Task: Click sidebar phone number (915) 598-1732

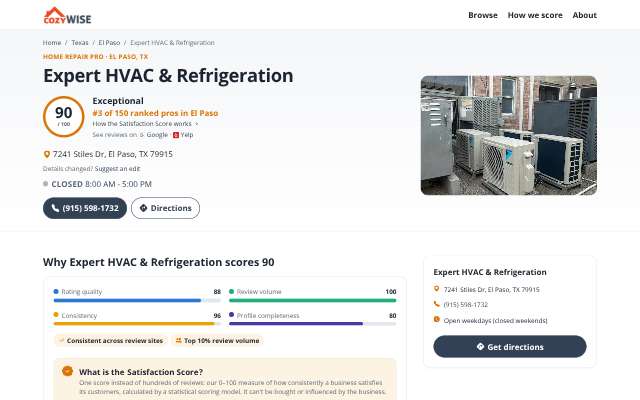Action: [466, 305]
